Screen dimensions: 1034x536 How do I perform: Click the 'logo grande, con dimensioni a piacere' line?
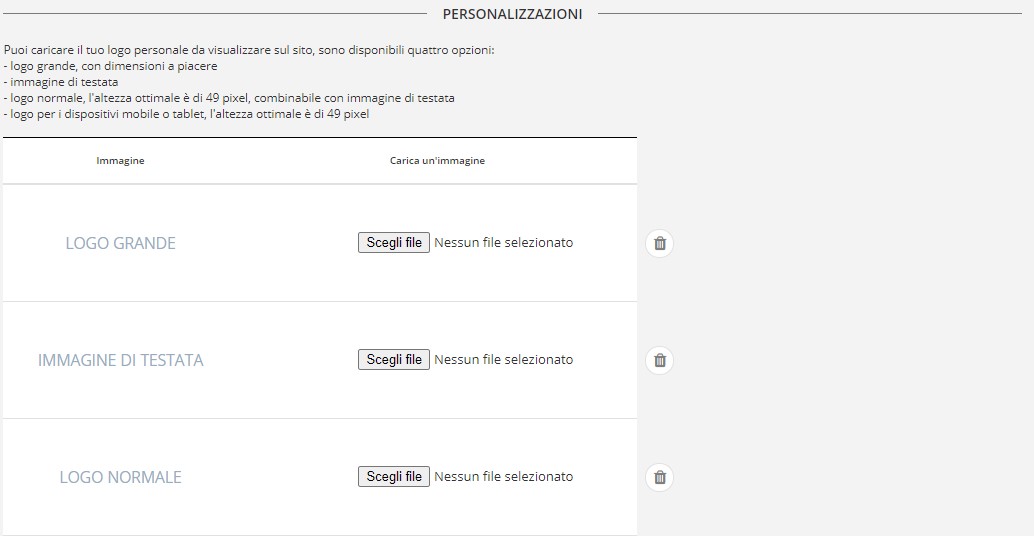tap(112, 65)
